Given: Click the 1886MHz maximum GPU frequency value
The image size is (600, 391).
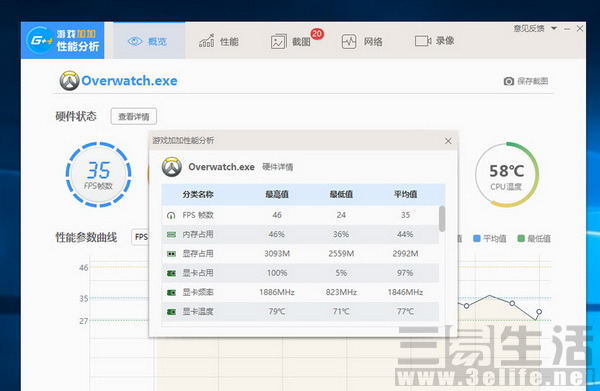Looking at the screenshot, I should click(x=277, y=292).
